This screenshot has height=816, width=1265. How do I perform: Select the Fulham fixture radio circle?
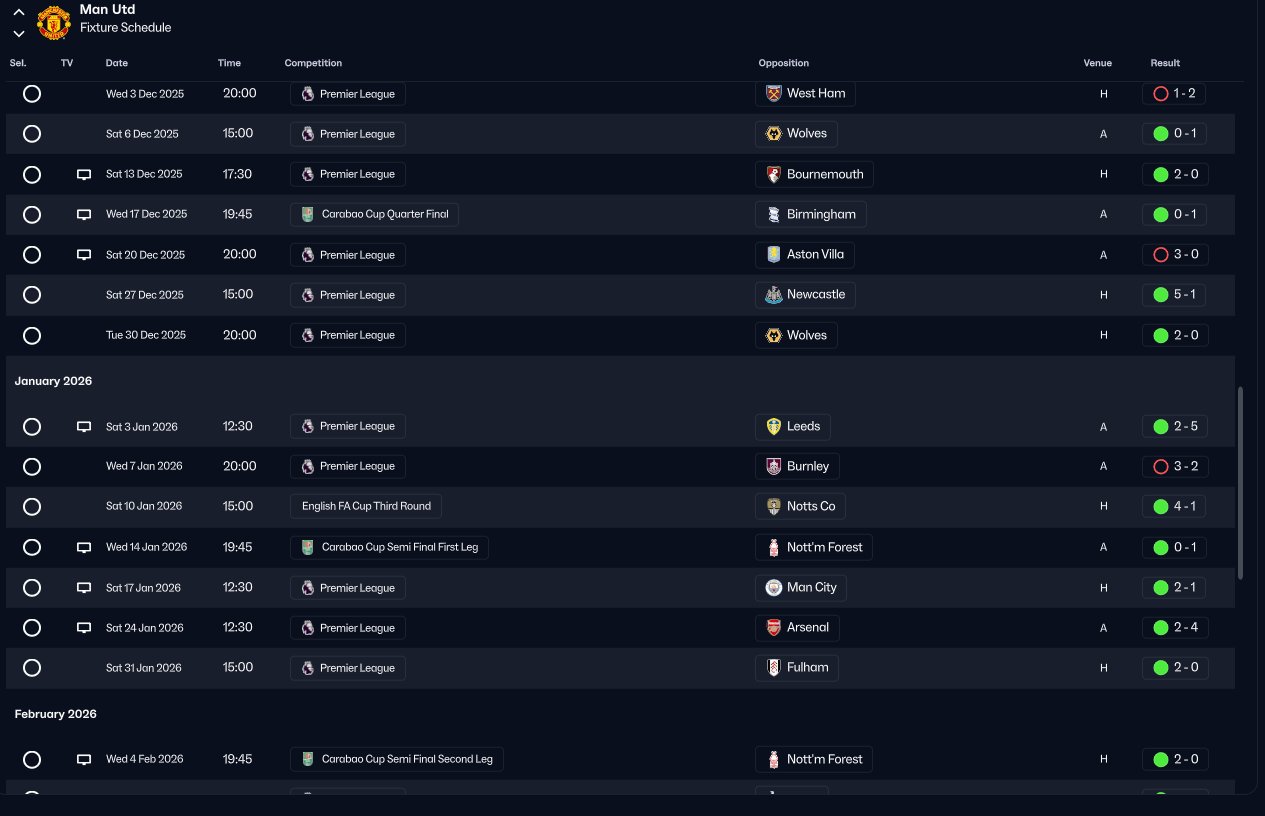point(32,667)
